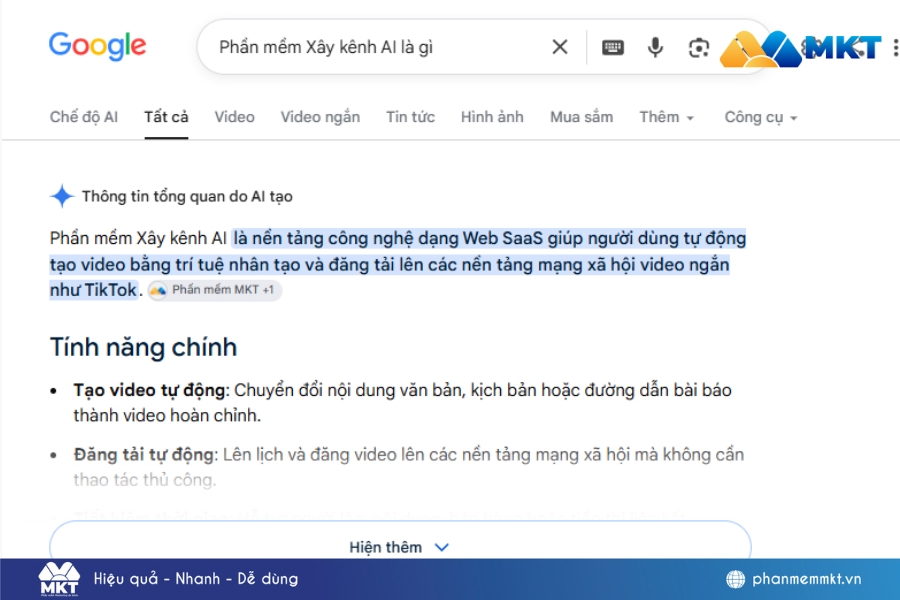Click the bold text Tạo video tự động
Viewport: 900px width, 600px height.
(x=149, y=390)
